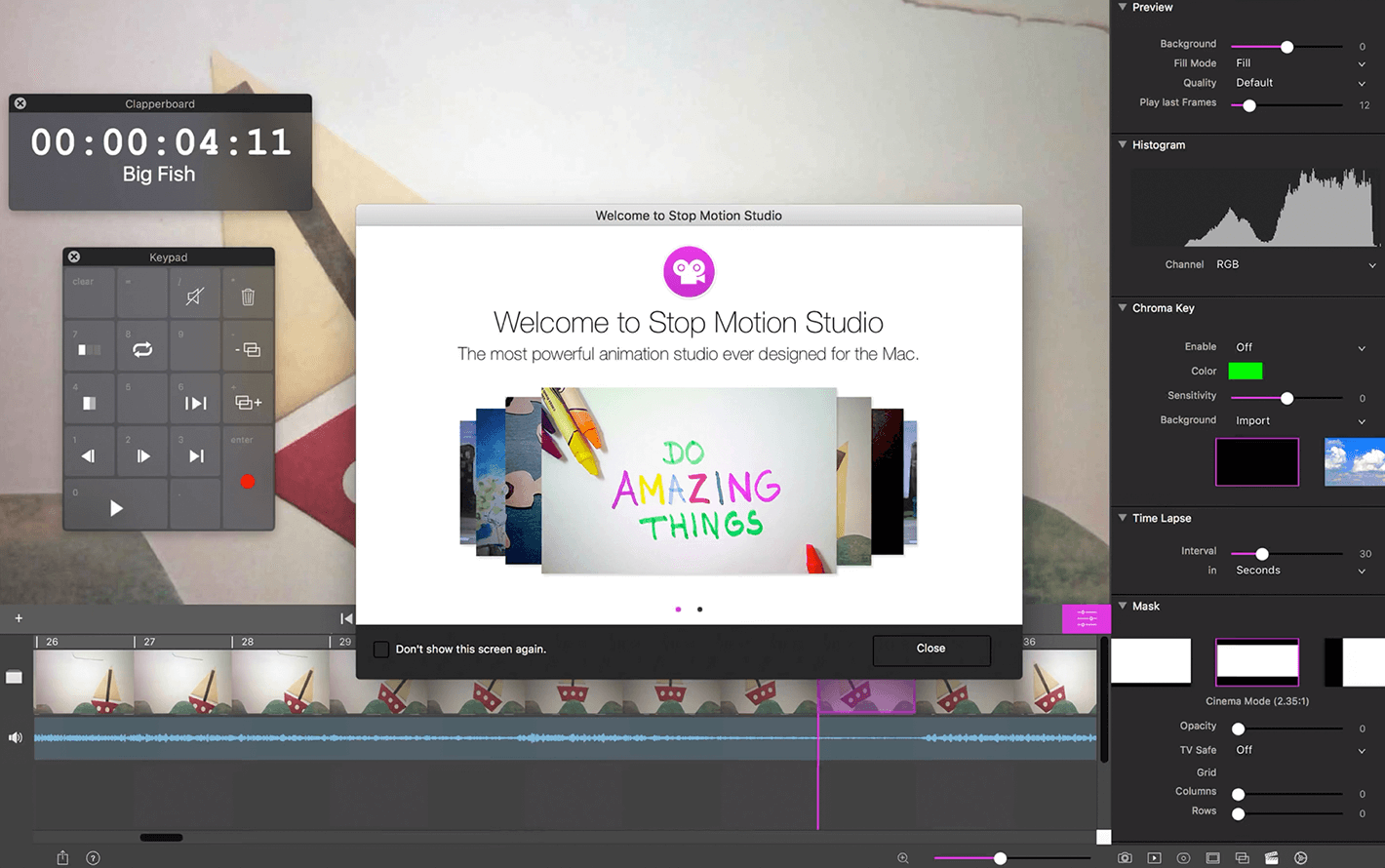Select the Cinema Mode mask thumbnail
1385x868 pixels.
tap(1257, 662)
